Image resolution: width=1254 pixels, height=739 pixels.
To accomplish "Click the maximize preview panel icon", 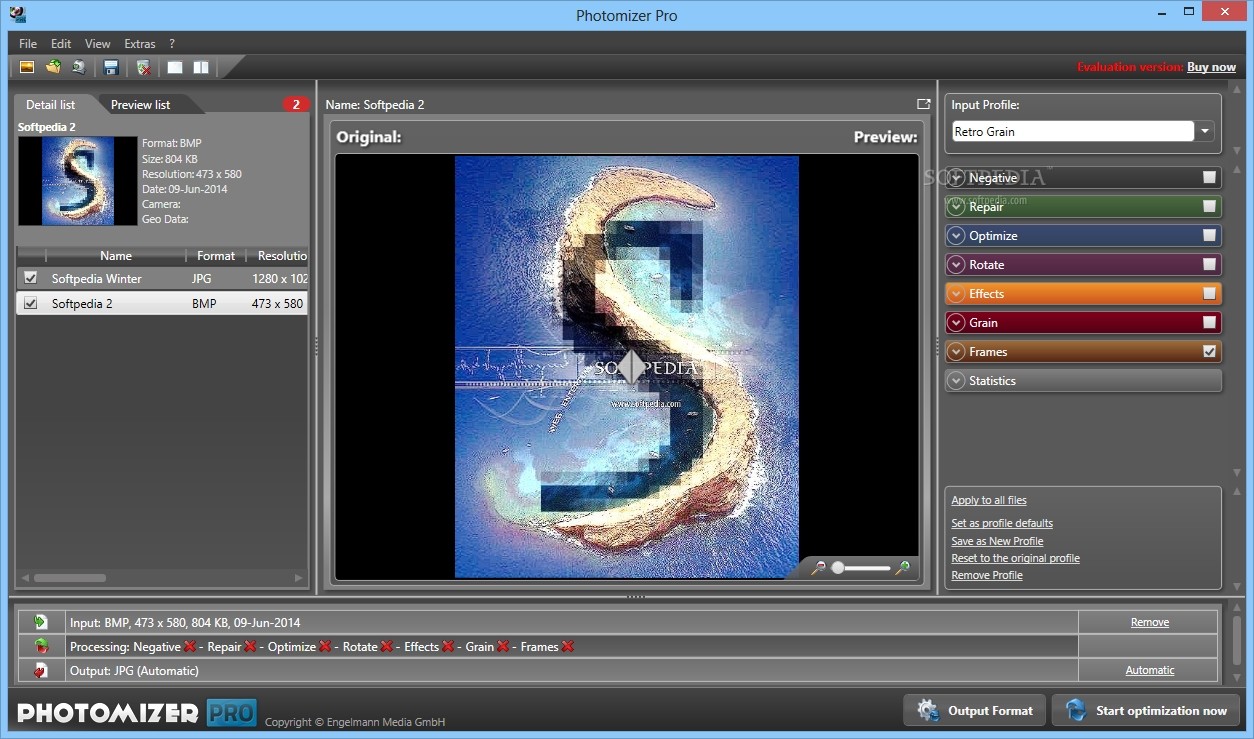I will 923,104.
